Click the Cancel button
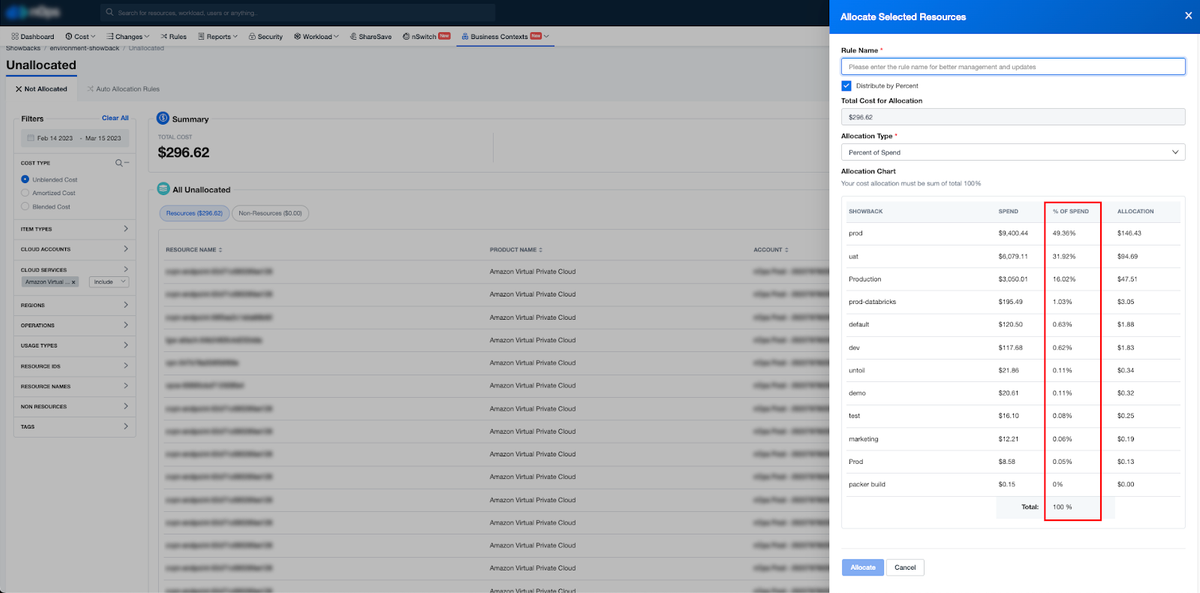Screen dimensions: 1200x593 [905, 567]
